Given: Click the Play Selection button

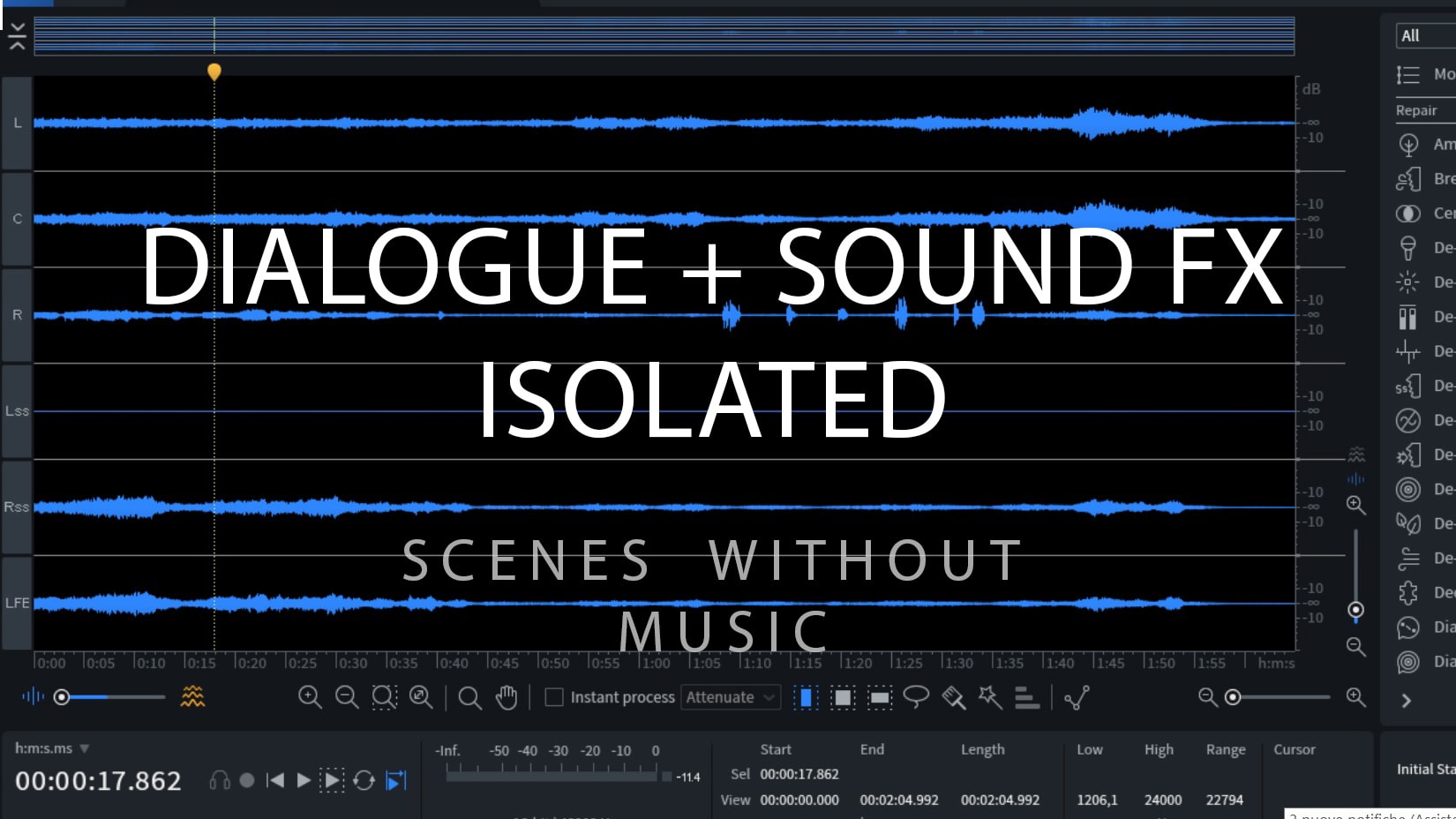Looking at the screenshot, I should [332, 780].
